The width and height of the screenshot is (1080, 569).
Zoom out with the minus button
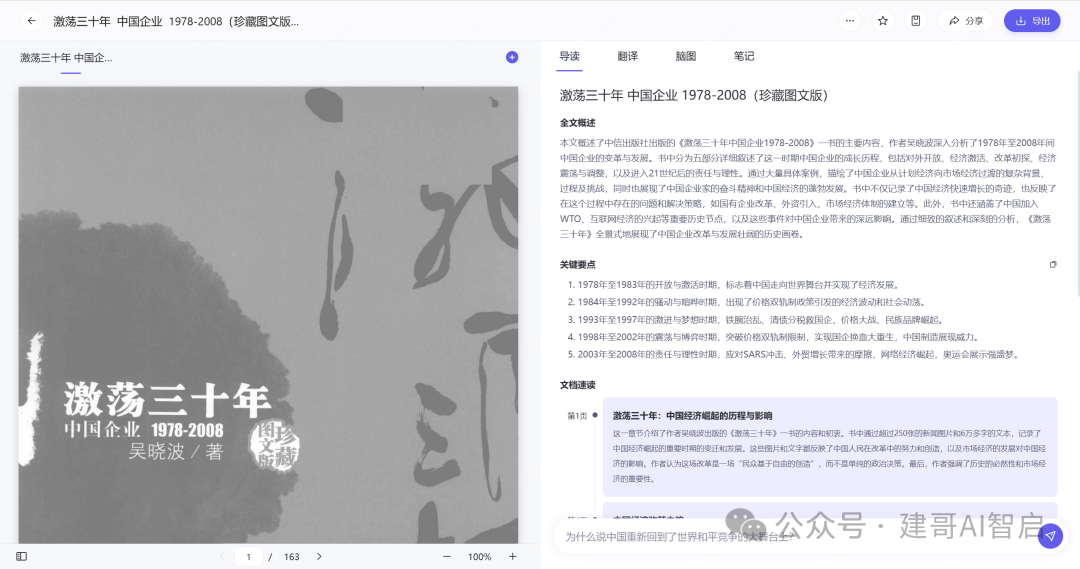click(446, 557)
